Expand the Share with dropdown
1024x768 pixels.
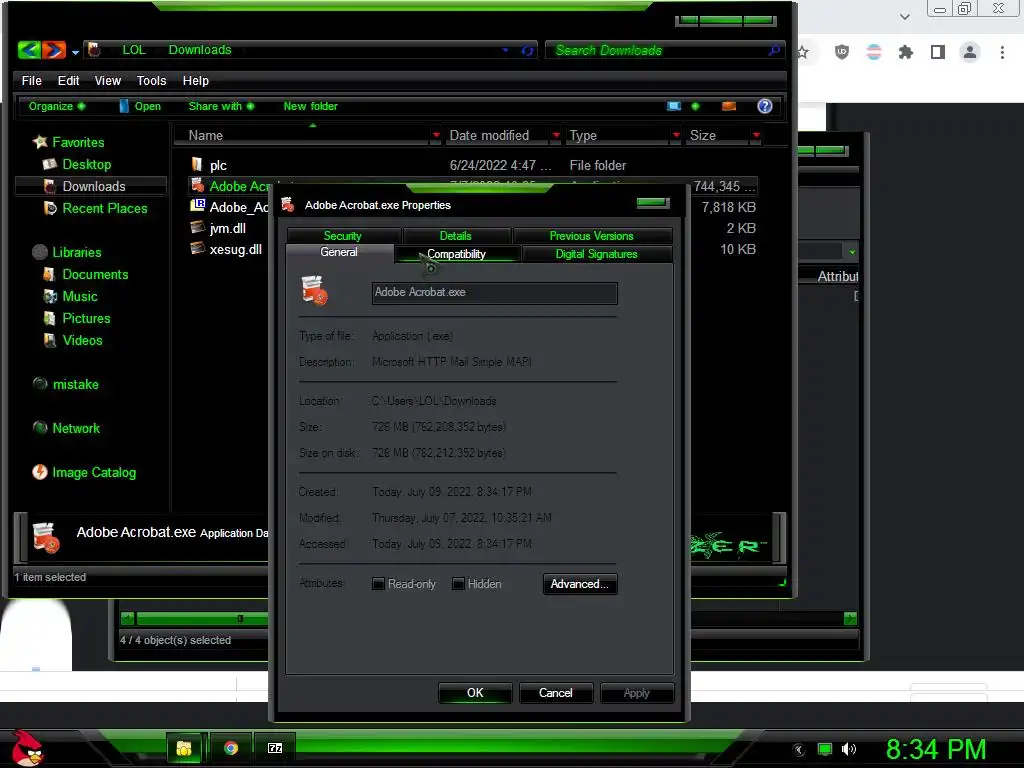click(221, 106)
